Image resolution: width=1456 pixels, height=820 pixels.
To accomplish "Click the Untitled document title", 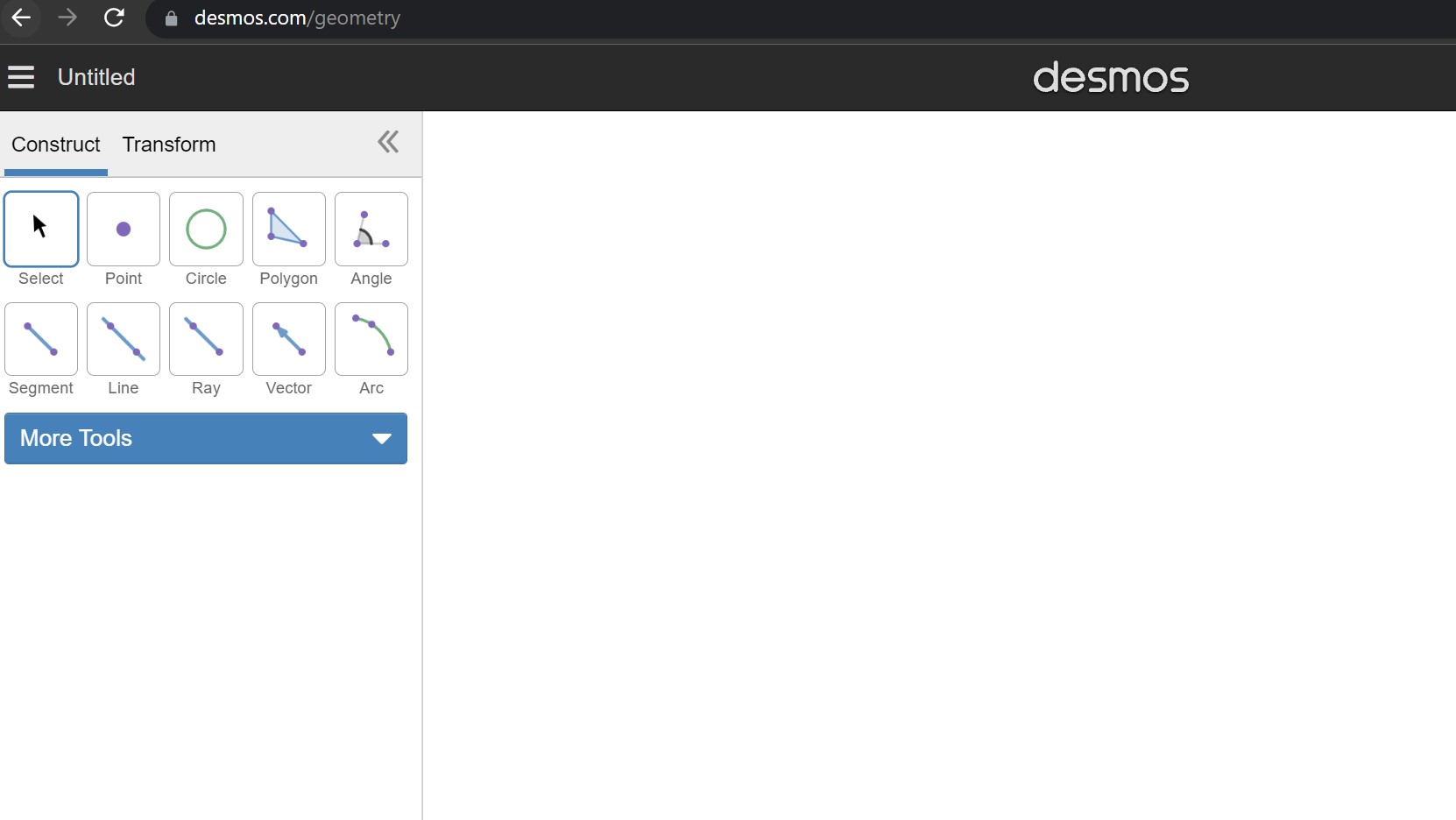I will [96, 77].
